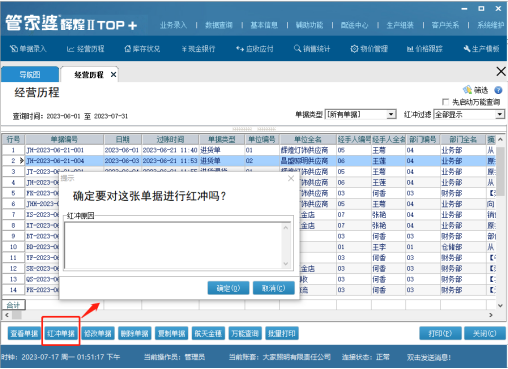This screenshot has height=369, width=508.
Task: Enable the 先启动万能查询 checkbox
Action: tap(445, 102)
